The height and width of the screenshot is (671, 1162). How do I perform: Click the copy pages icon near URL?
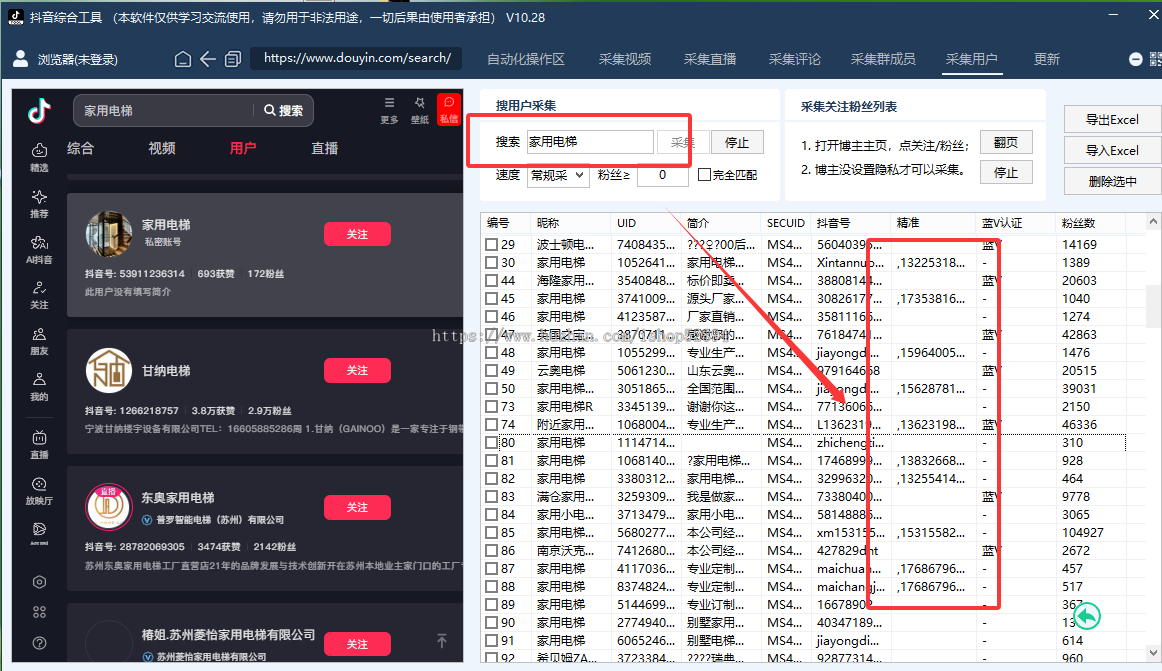coord(233,59)
